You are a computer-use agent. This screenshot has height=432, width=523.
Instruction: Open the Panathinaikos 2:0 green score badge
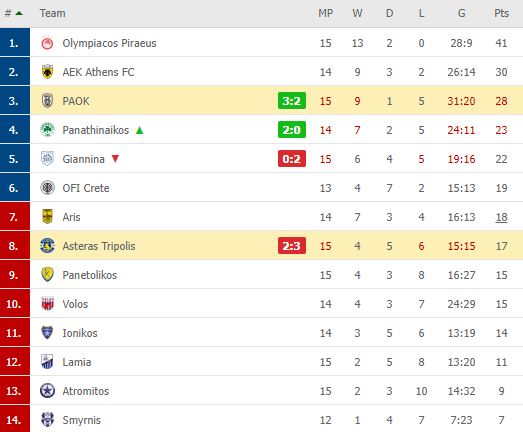pyautogui.click(x=292, y=130)
